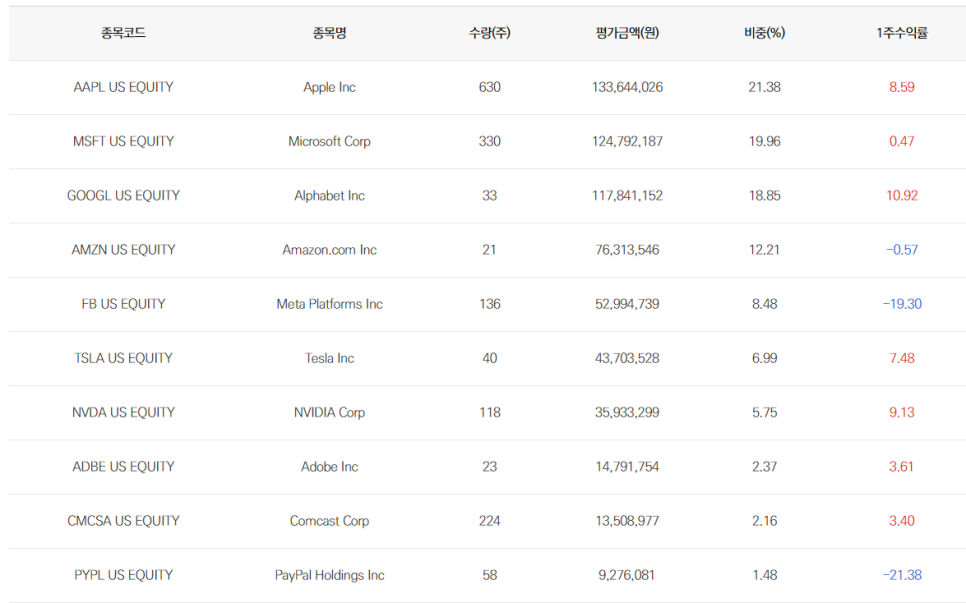966x603 pixels.
Task: Click the quantity value 136
Action: (x=490, y=304)
